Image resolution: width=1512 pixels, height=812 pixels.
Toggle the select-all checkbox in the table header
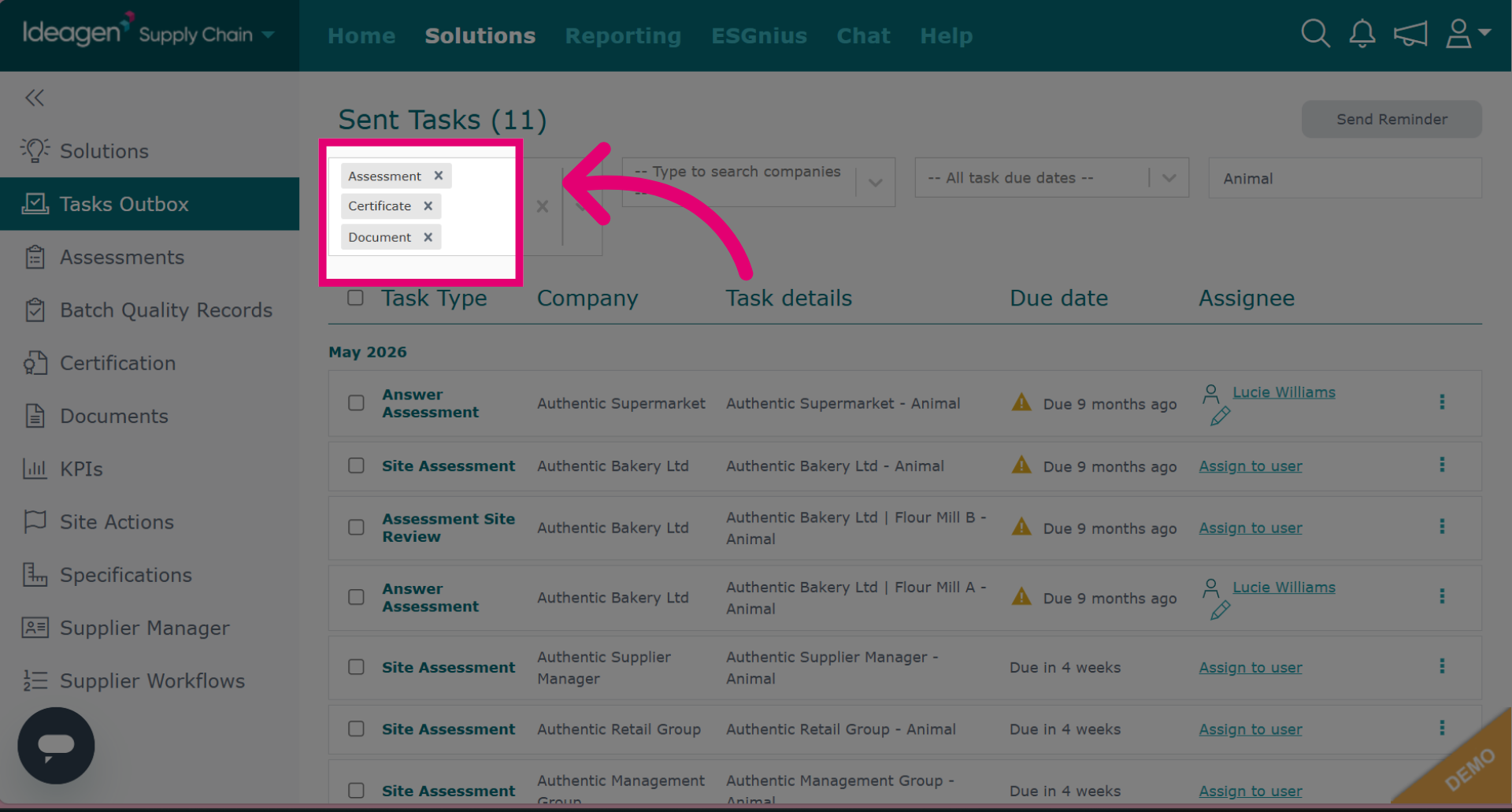tap(356, 298)
